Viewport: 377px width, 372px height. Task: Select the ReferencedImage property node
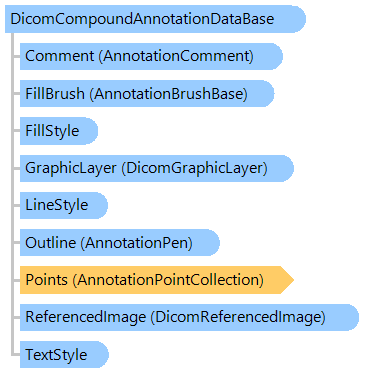click(x=189, y=317)
